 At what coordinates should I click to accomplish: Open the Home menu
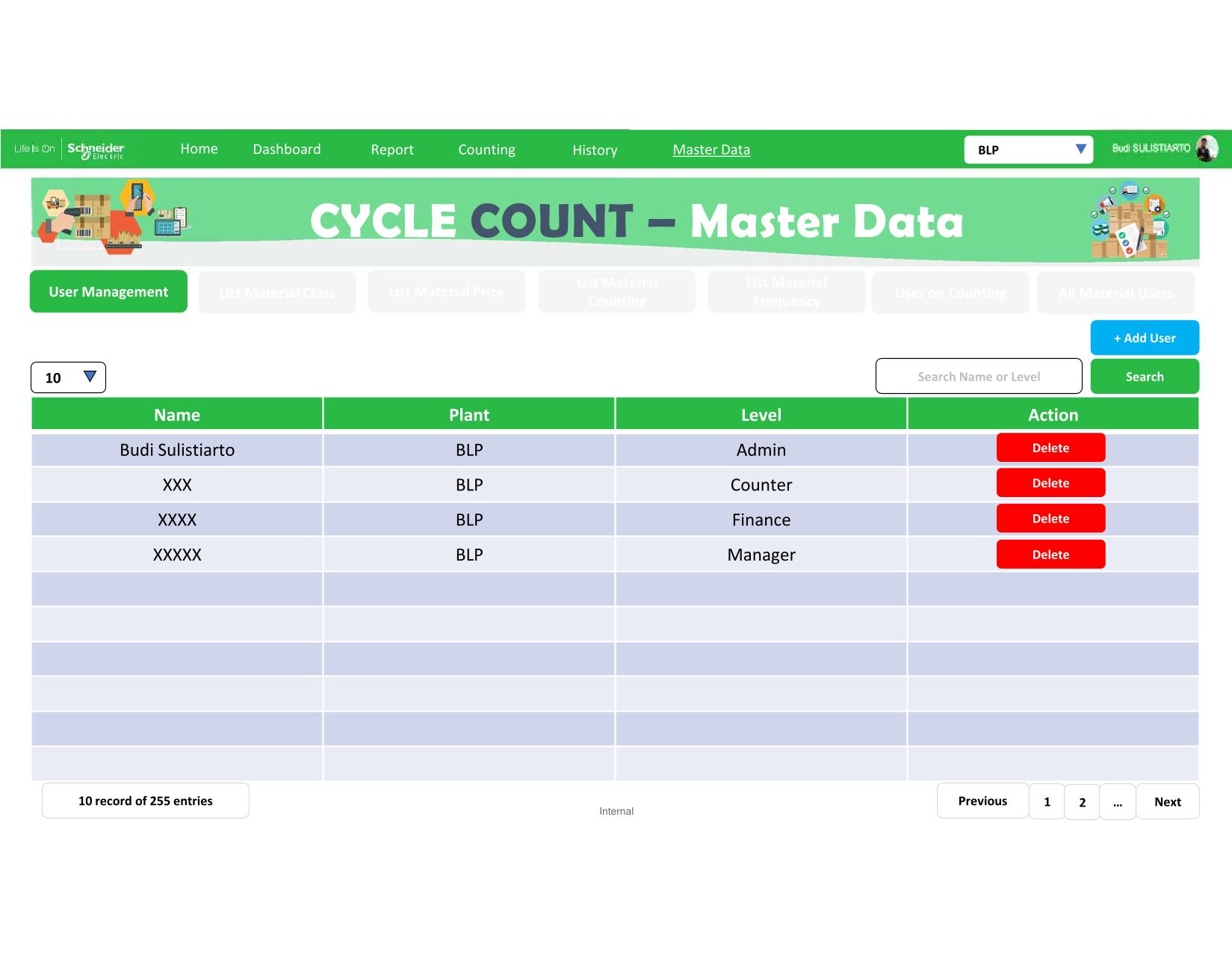[199, 149]
